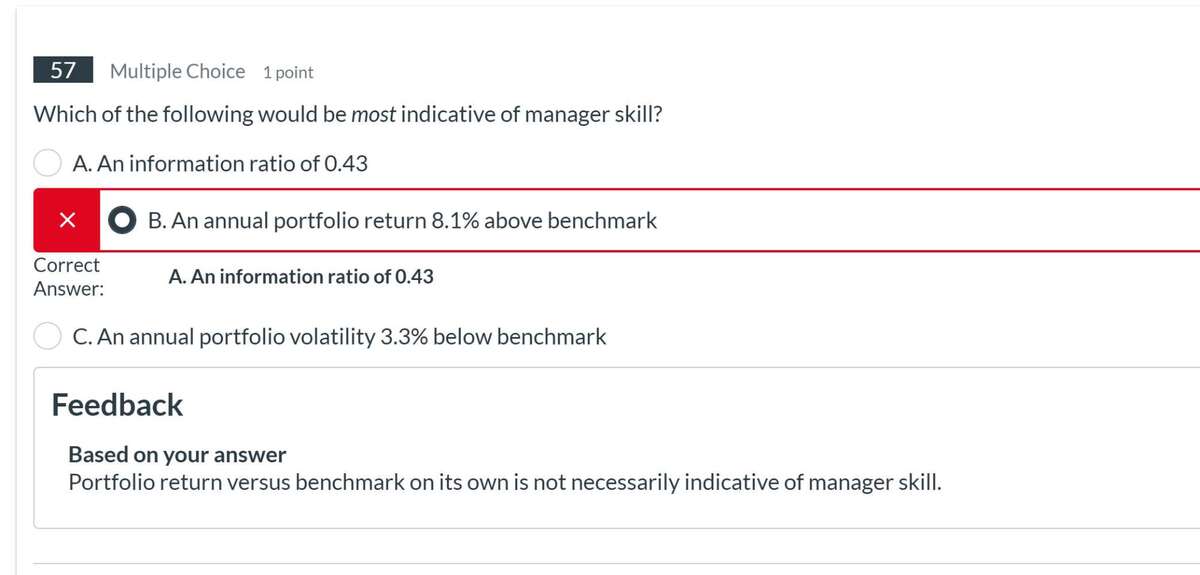
Task: Click the red X incorrect-answer icon
Action: pos(66,221)
